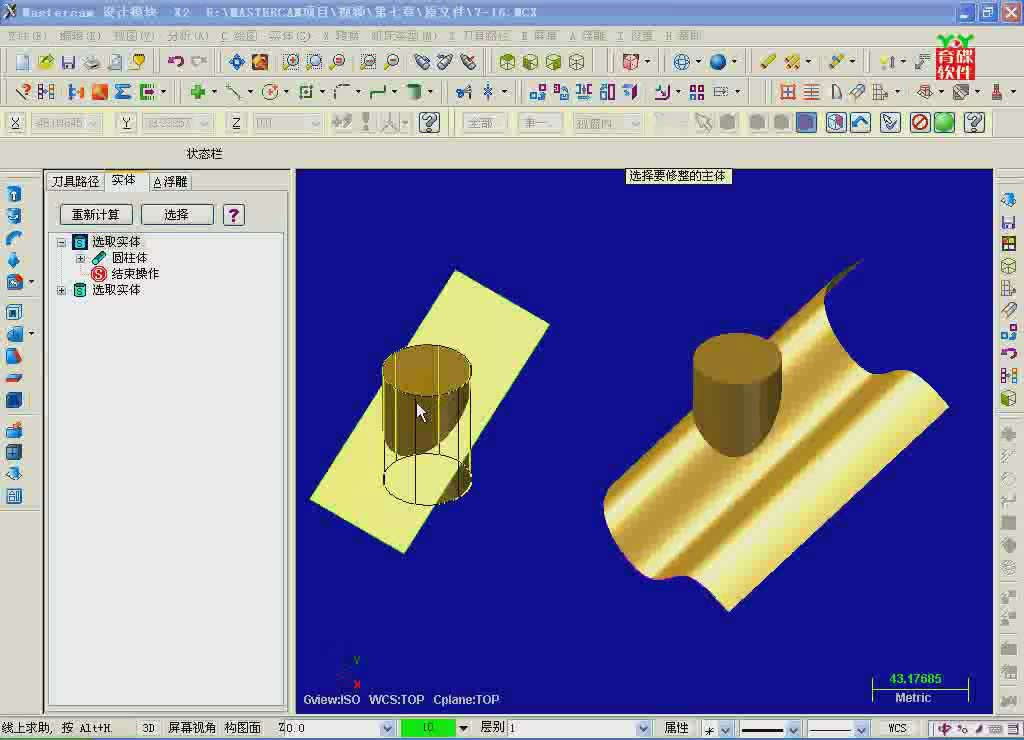This screenshot has width=1024, height=740.
Task: Select the 结束操作 tree item
Action: coord(135,274)
